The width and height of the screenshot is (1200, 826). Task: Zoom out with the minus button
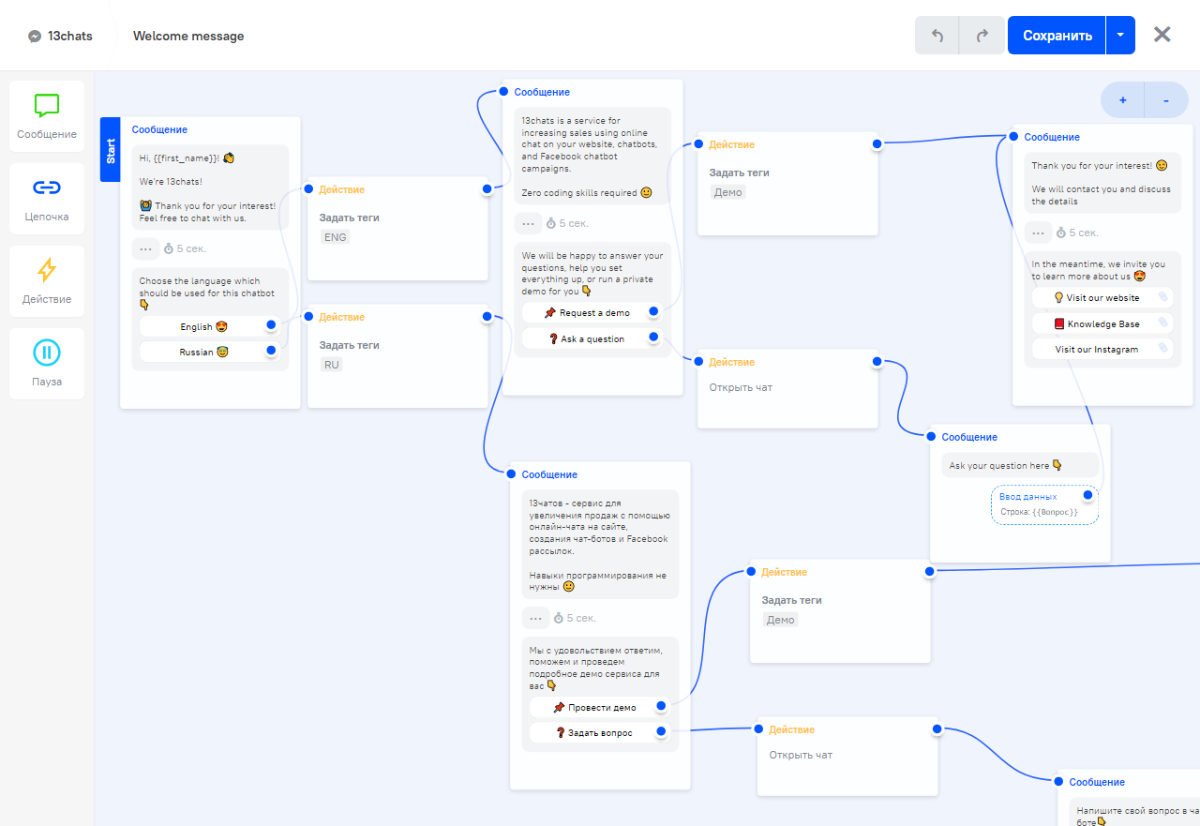1165,100
